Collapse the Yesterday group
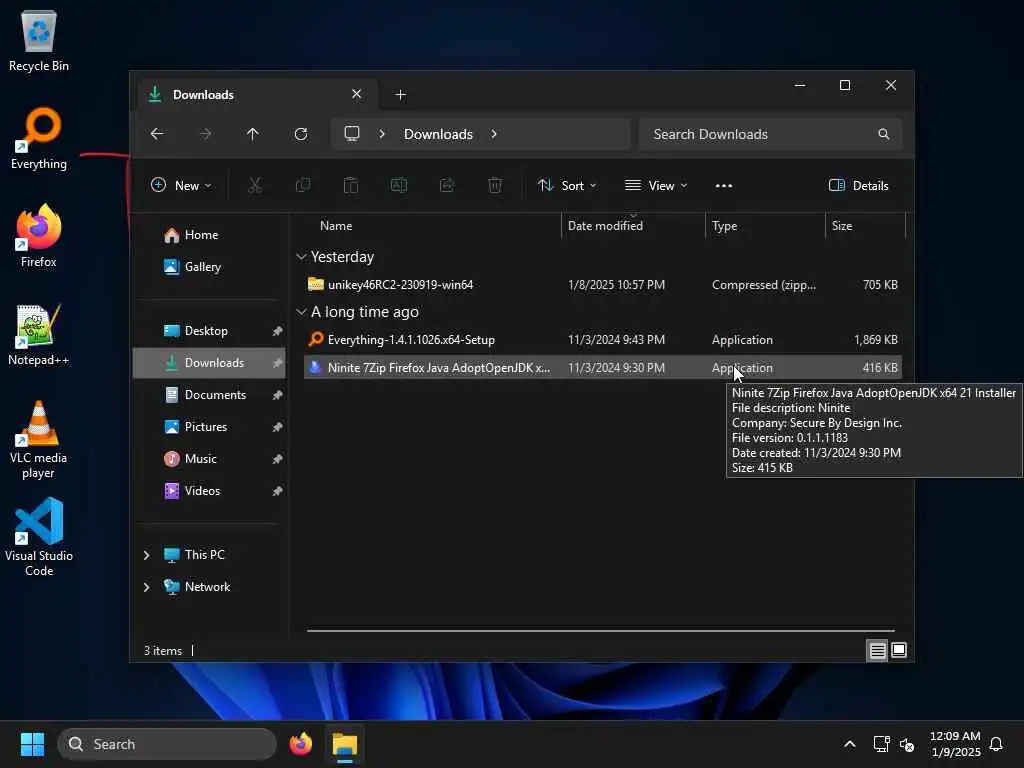This screenshot has height=768, width=1024. (301, 257)
